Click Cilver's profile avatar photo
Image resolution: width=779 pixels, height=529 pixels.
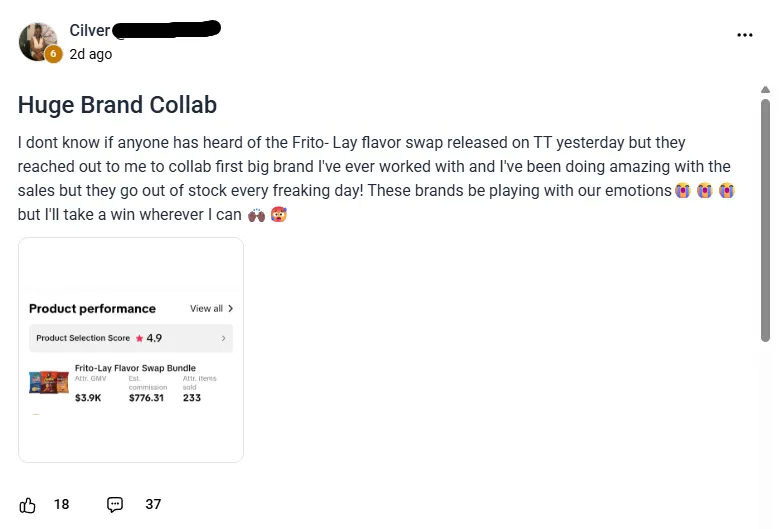click(x=37, y=40)
